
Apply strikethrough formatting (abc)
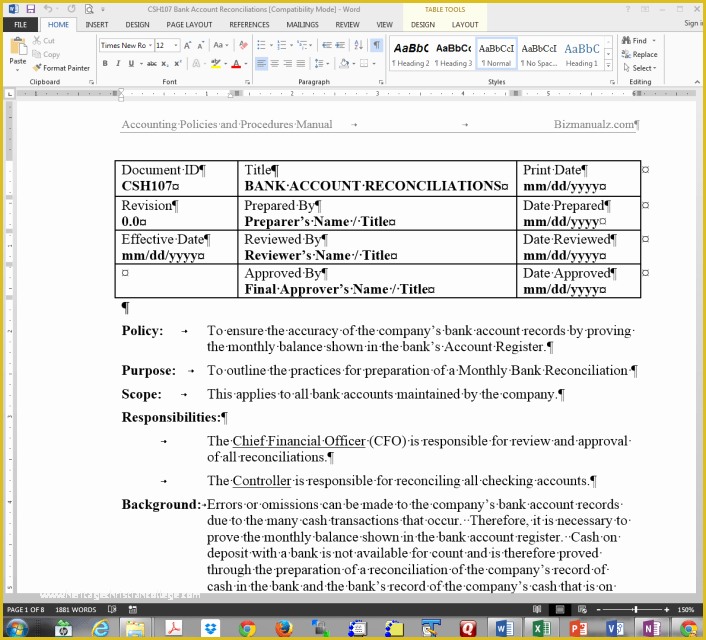[152, 64]
